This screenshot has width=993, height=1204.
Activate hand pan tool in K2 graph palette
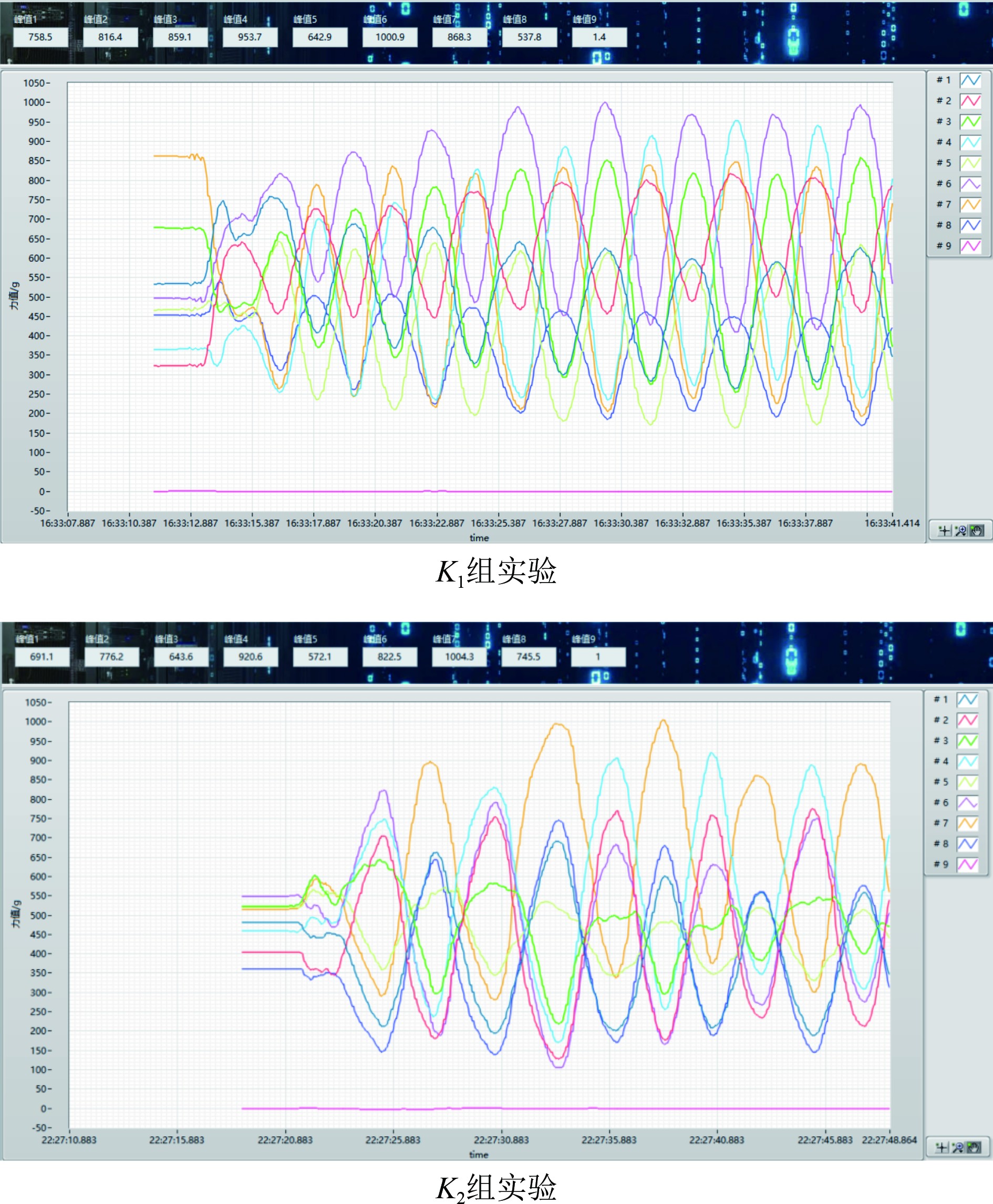click(x=974, y=1147)
